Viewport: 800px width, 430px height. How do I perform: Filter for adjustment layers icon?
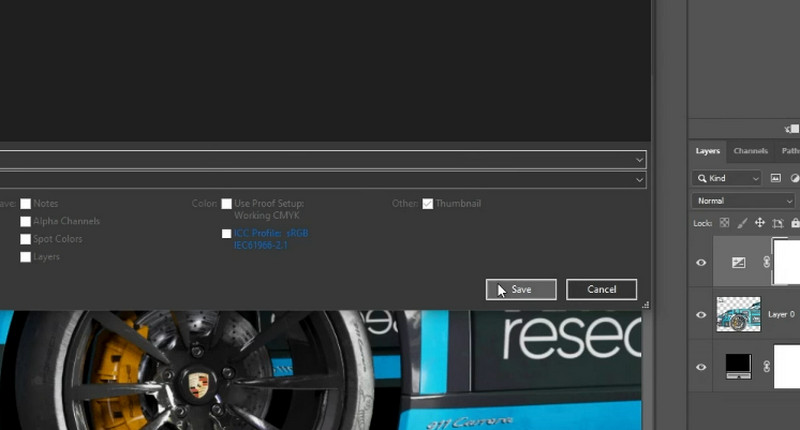(x=794, y=178)
